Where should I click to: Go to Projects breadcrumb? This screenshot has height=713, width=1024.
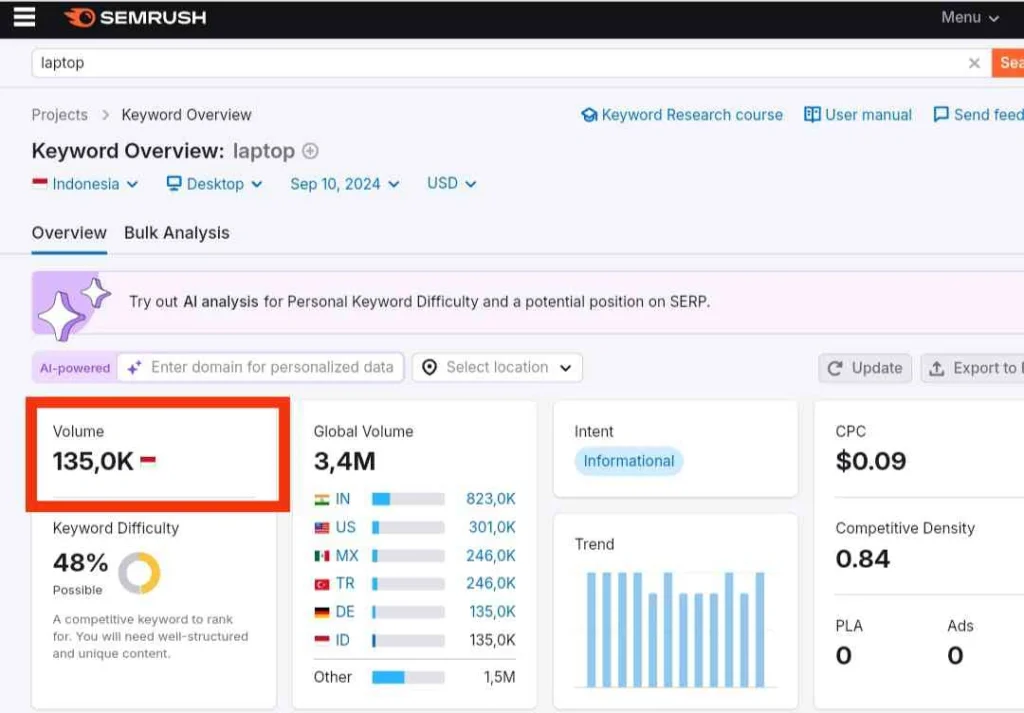point(59,115)
